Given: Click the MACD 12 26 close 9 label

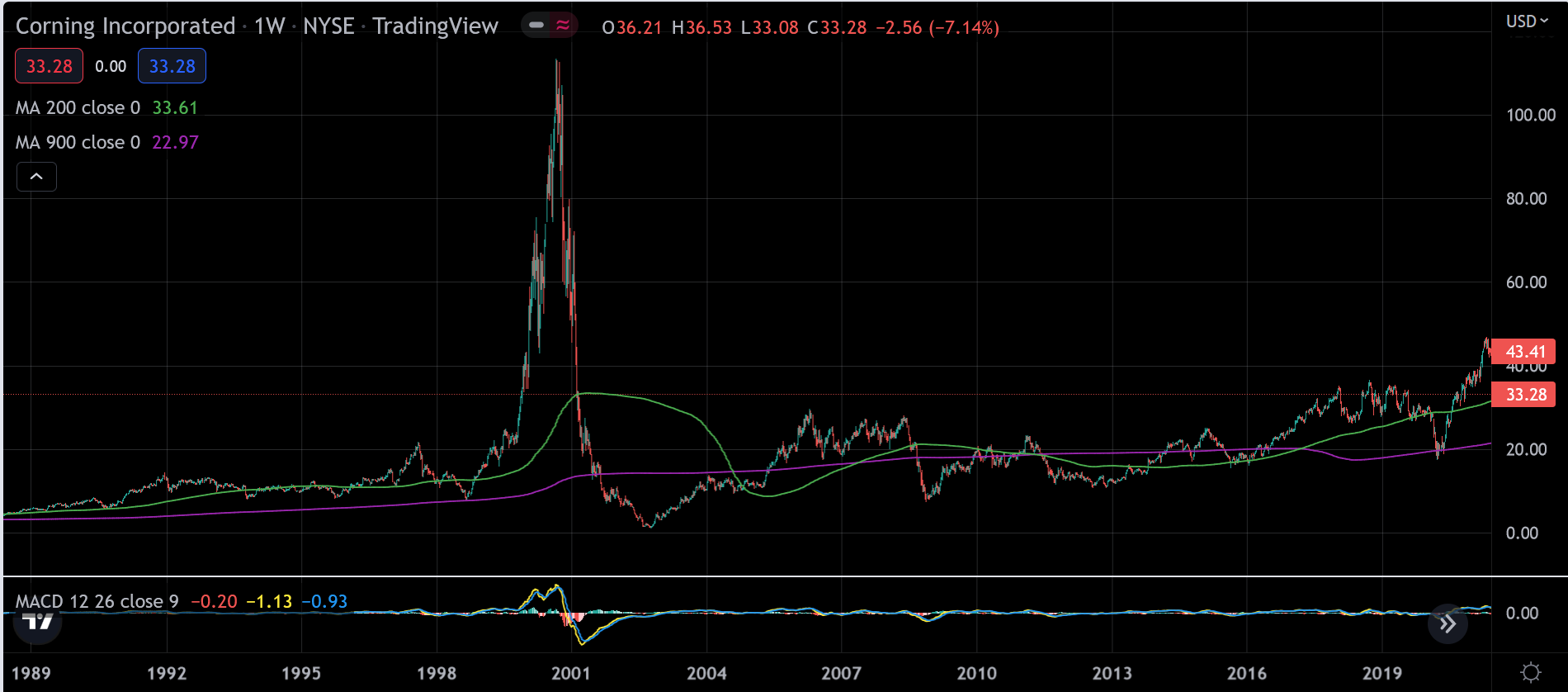Looking at the screenshot, I should (x=97, y=601).
